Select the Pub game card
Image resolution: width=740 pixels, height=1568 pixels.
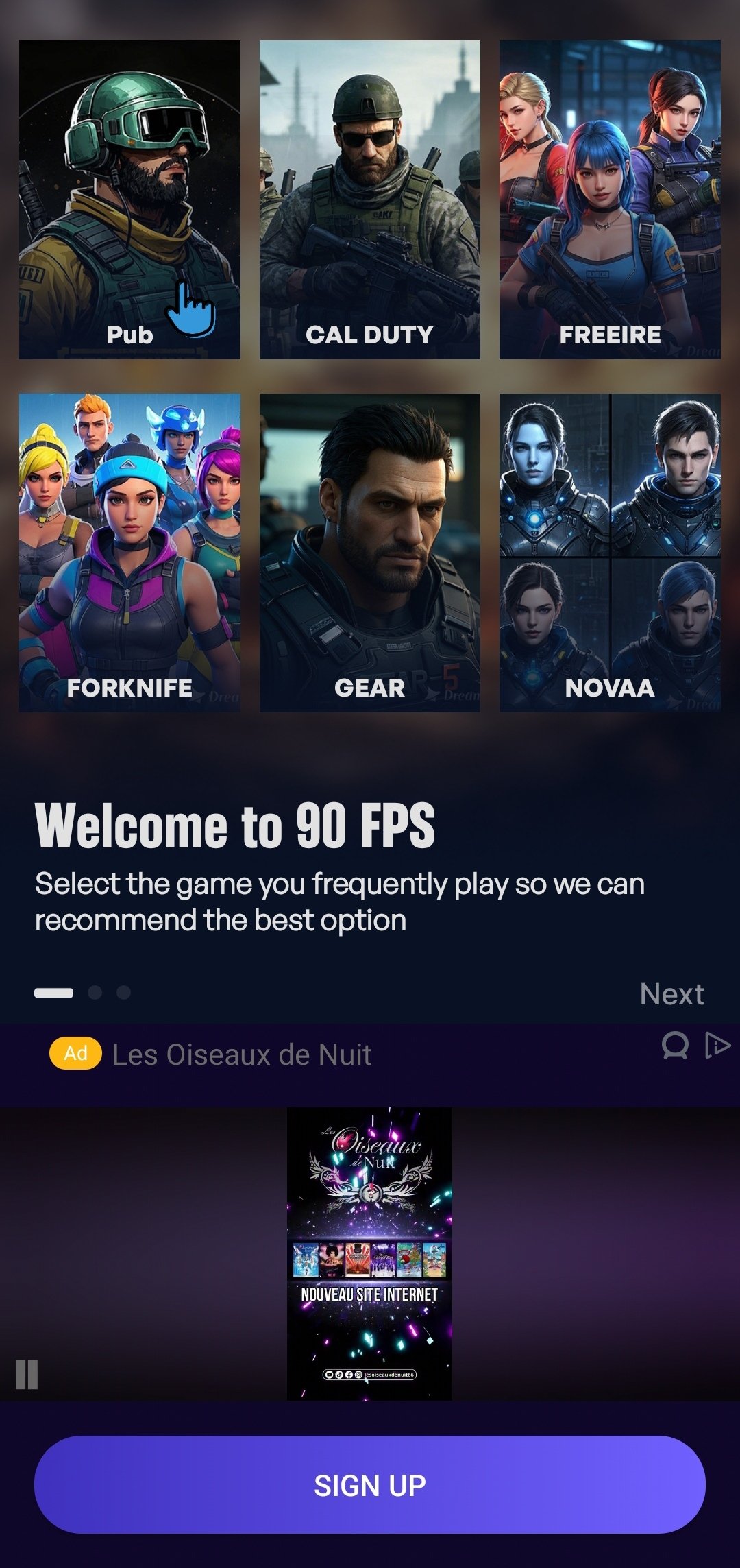pyautogui.click(x=129, y=200)
